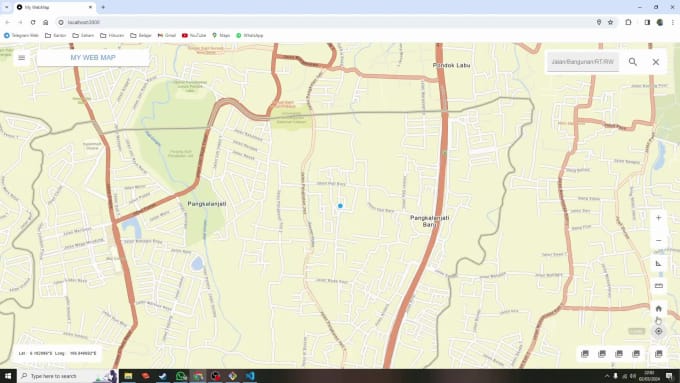Close the search panel with the X
680x383 pixels.
tap(656, 62)
